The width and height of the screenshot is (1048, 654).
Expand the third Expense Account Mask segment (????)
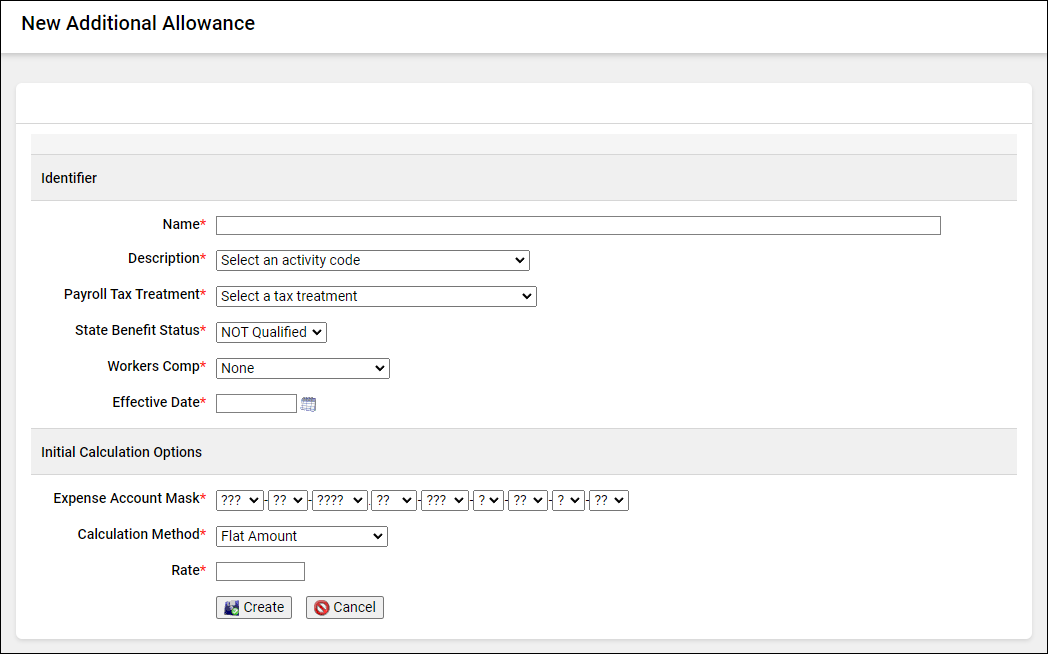[340, 500]
